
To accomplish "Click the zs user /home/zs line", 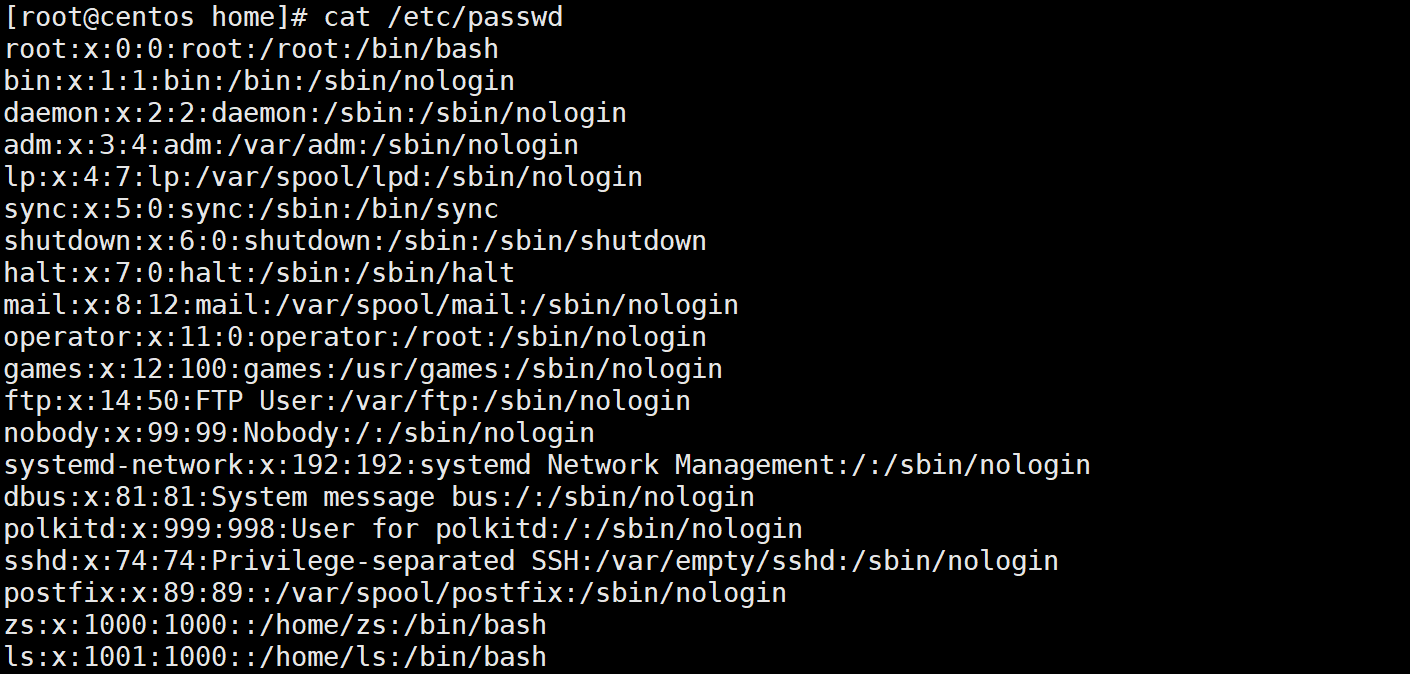I will (x=275, y=625).
